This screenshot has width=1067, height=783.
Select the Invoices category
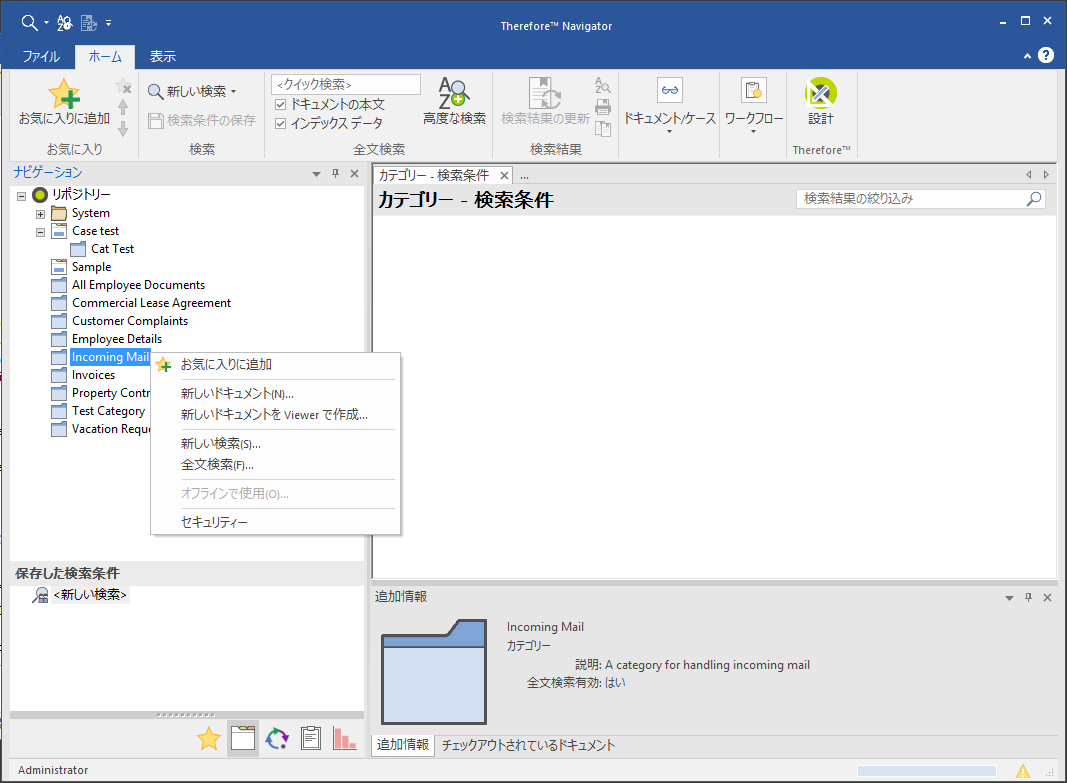click(93, 375)
